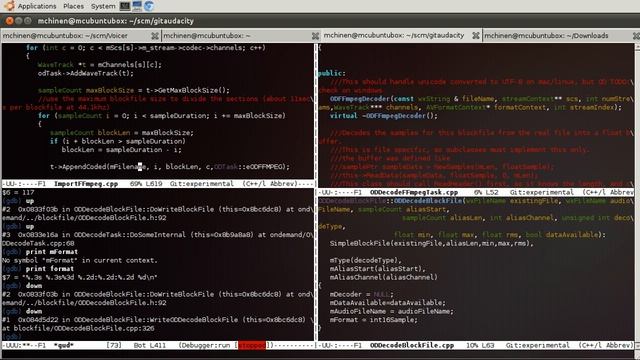Open the Places menu
Screen dimensions: 640x360
[x=73, y=6]
